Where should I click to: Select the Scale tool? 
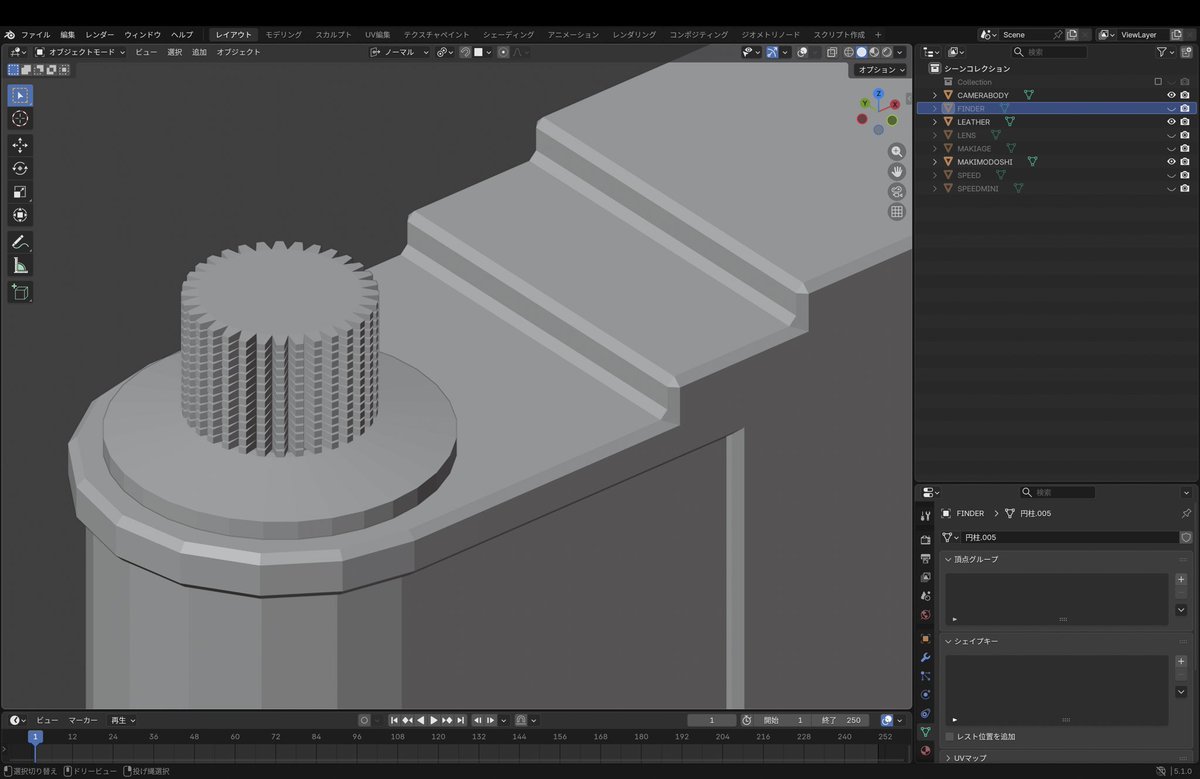click(20, 191)
